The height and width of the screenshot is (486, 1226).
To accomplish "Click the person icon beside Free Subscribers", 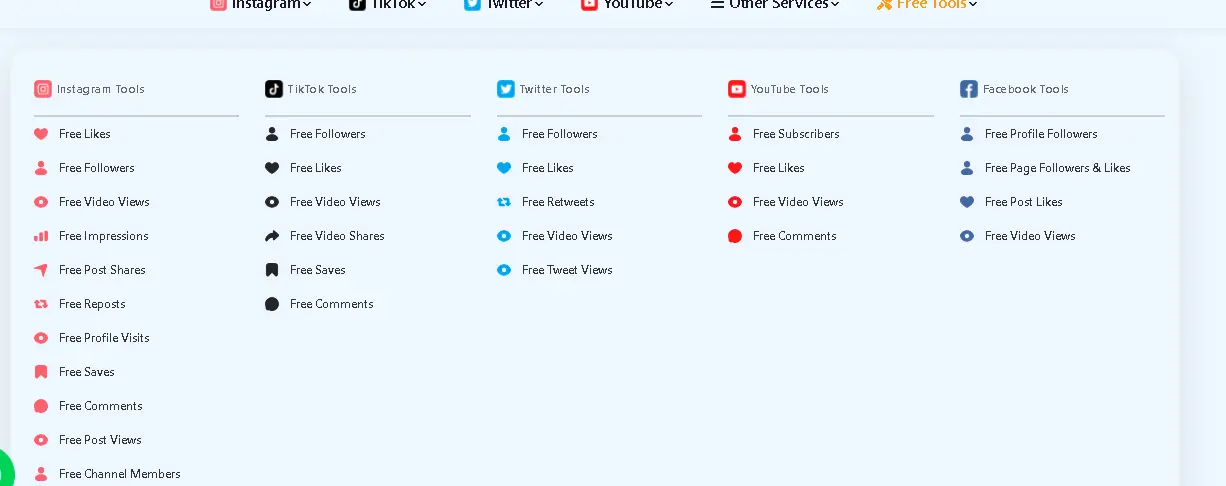I will click(x=735, y=134).
